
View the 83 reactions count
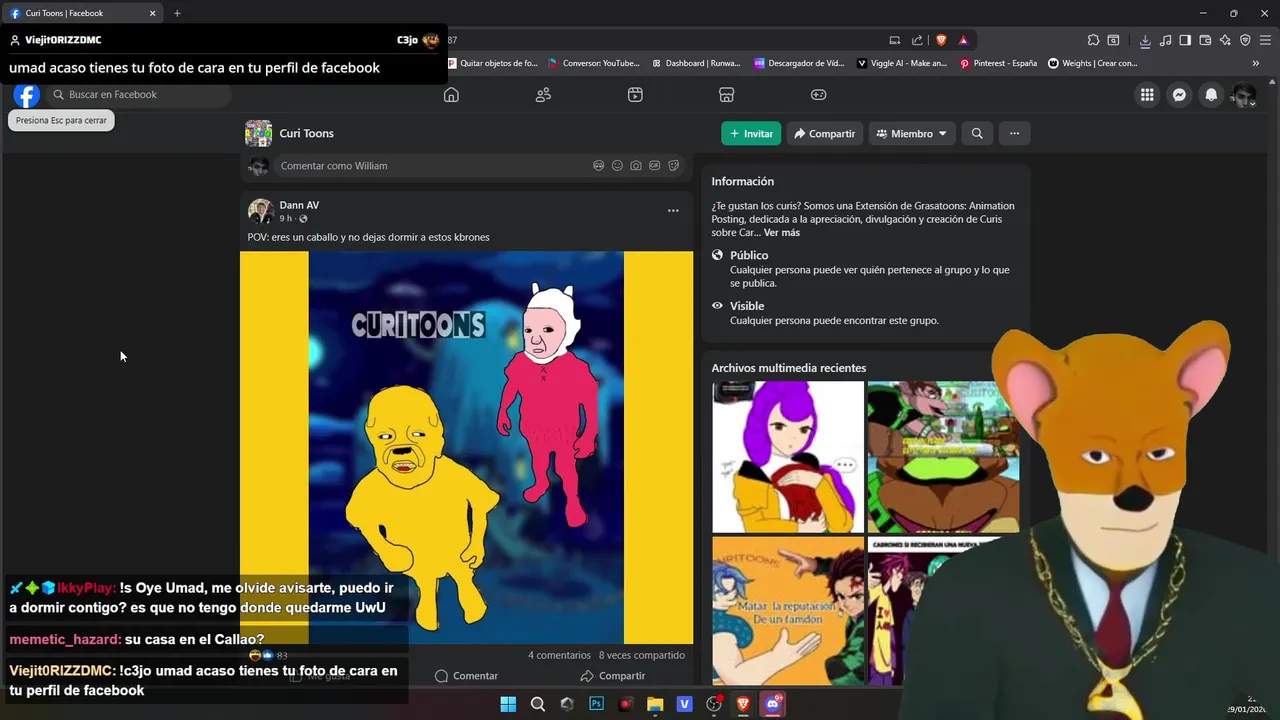point(282,656)
